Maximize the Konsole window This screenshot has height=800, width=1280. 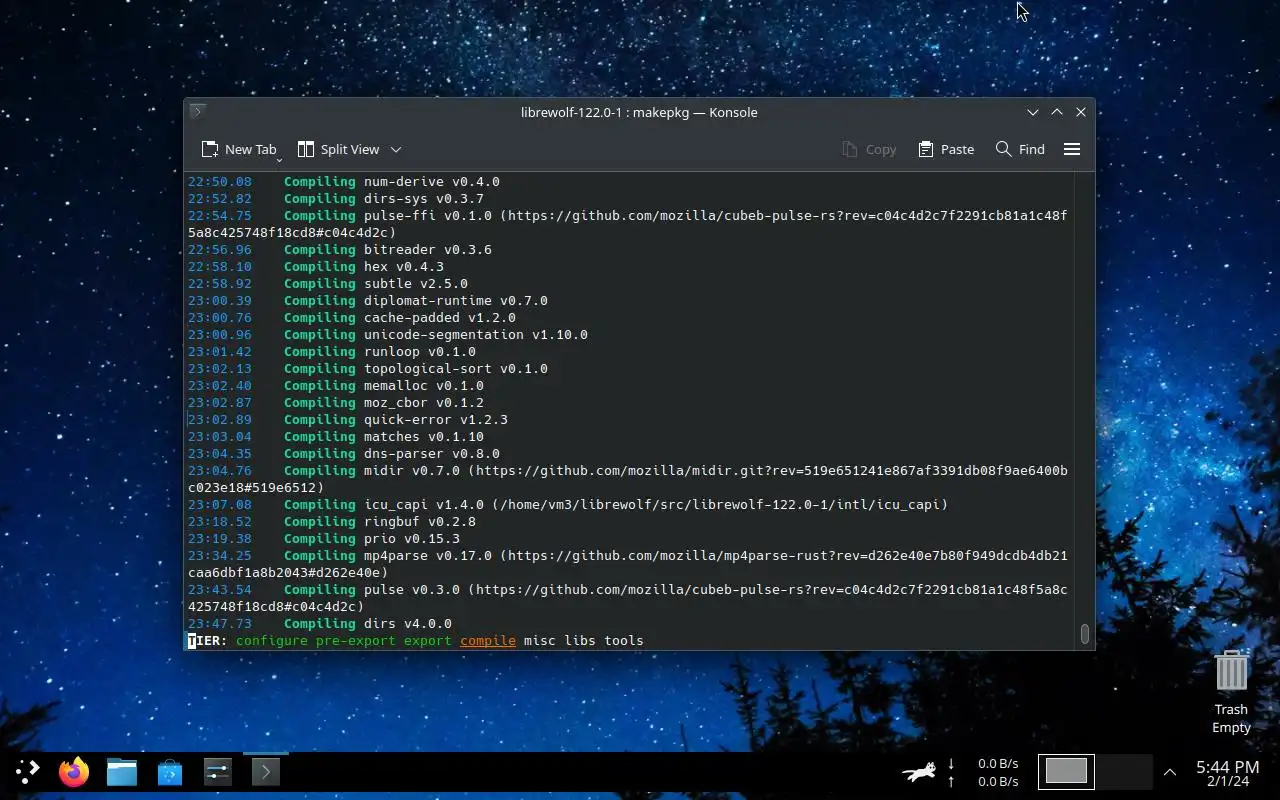(1057, 112)
